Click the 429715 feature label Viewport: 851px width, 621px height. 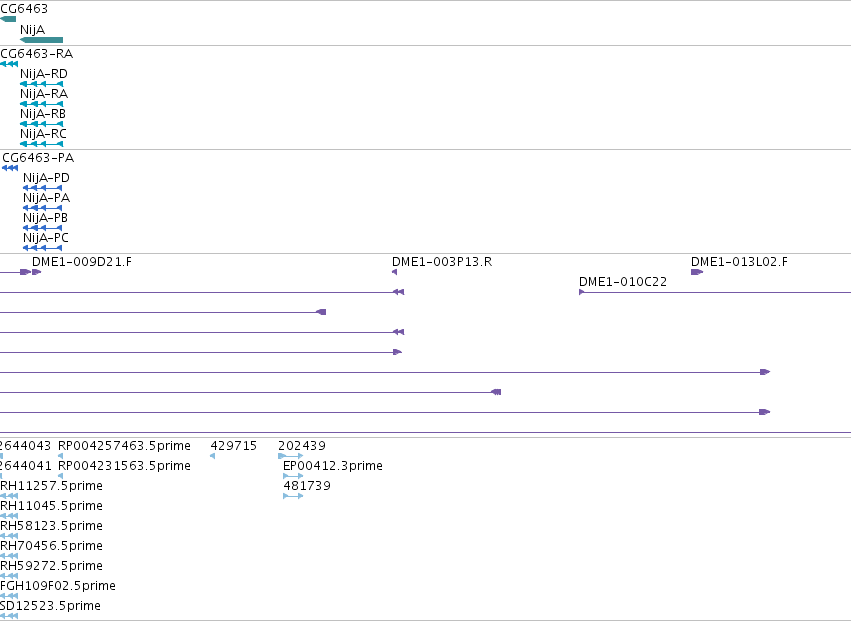233,446
